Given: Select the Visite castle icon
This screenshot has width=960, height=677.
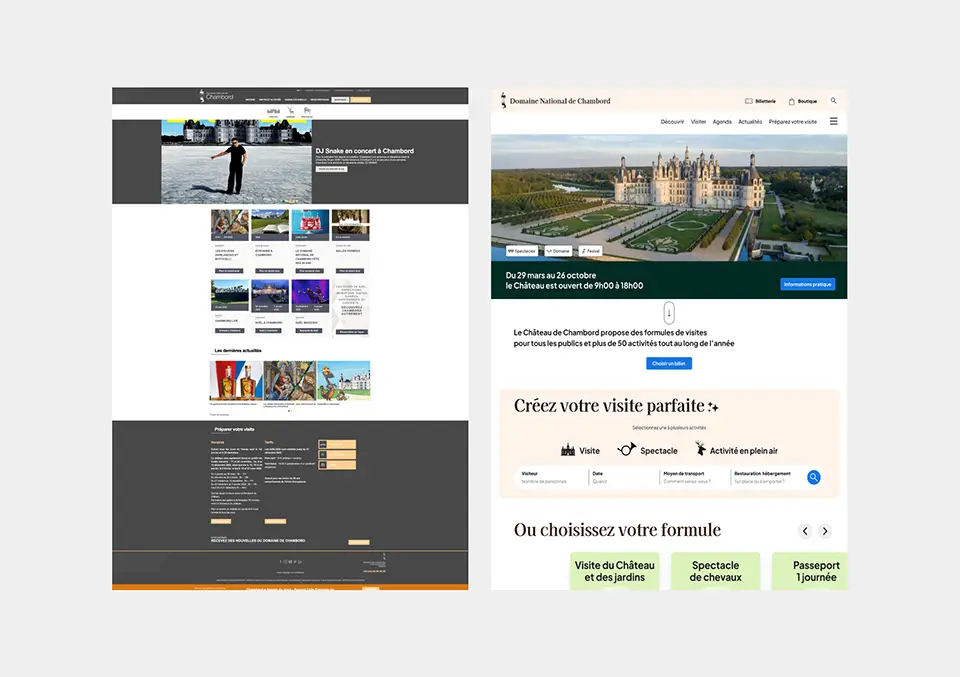Looking at the screenshot, I should [x=568, y=450].
